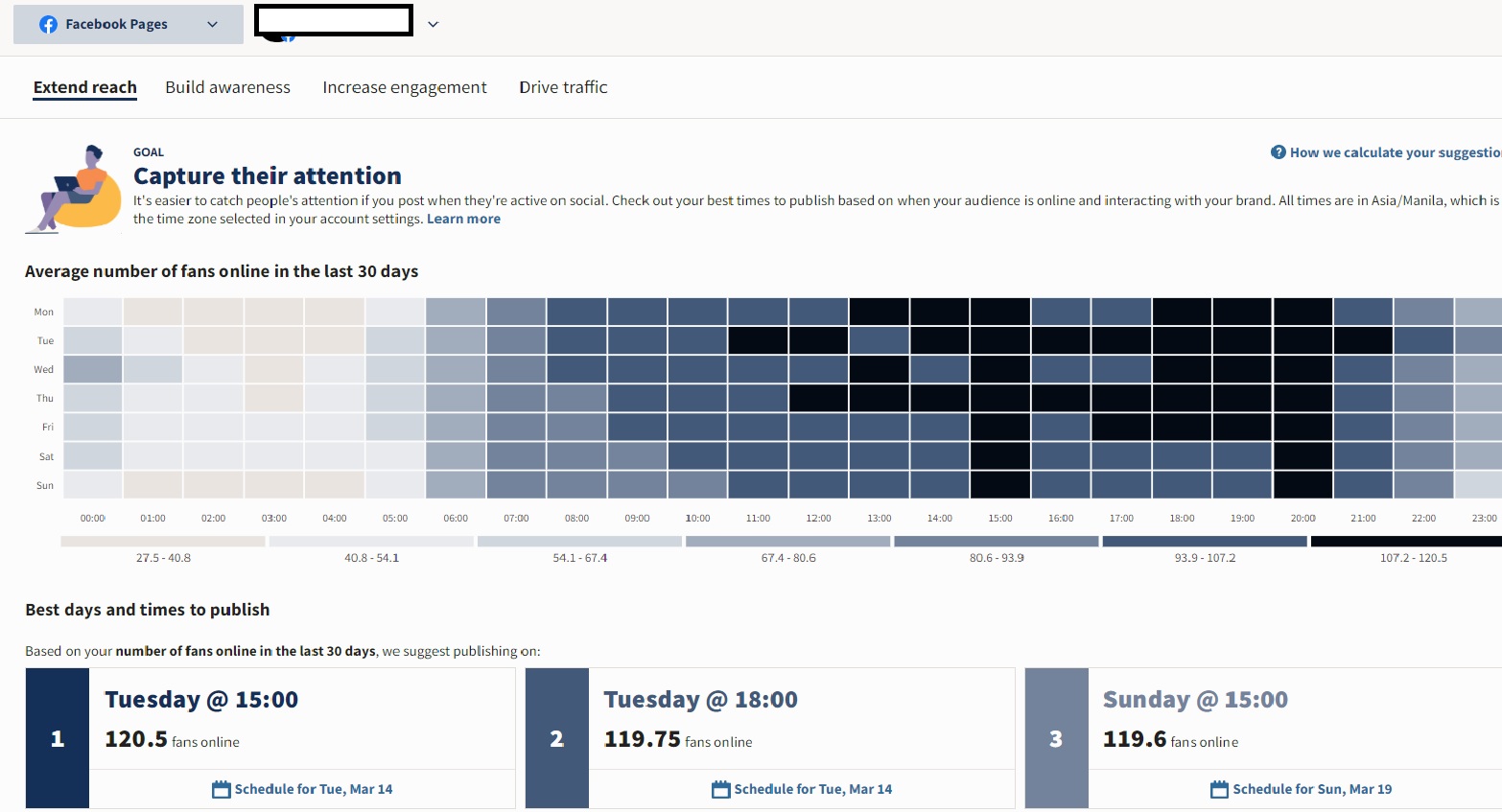
Task: Click the 67.4 - 80.6 legend color bar
Action: tap(788, 542)
